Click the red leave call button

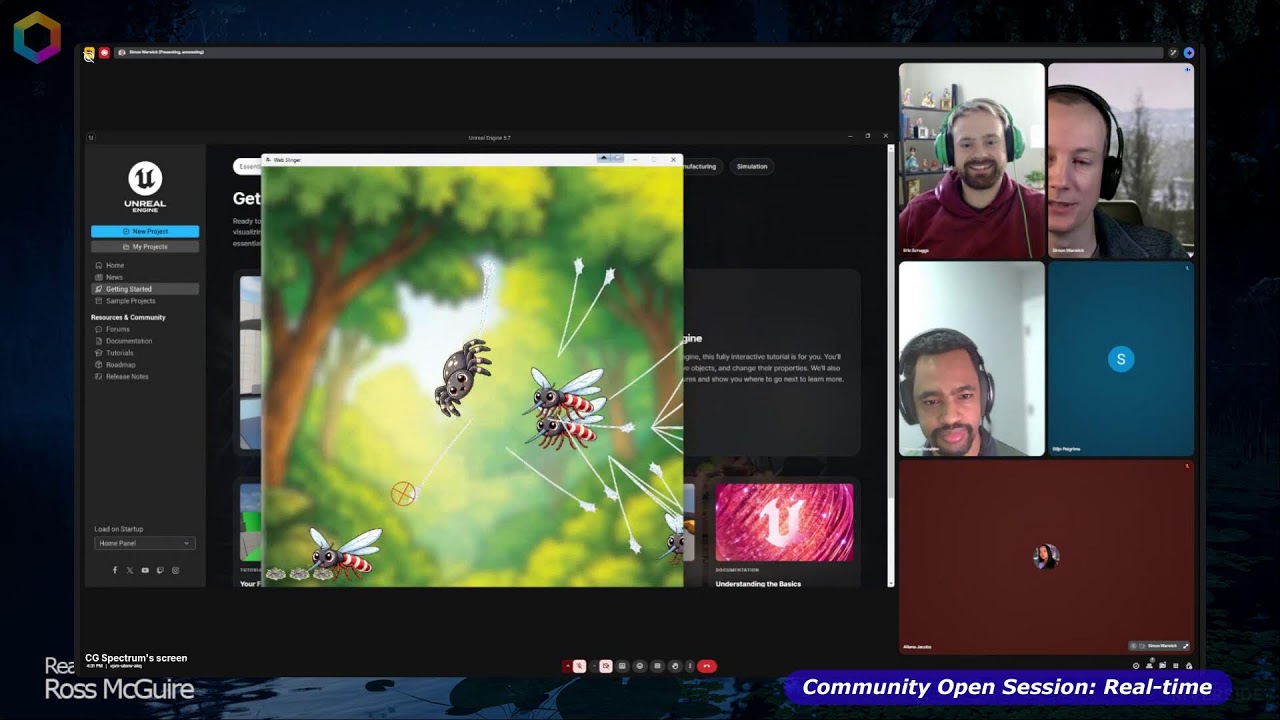pos(707,666)
